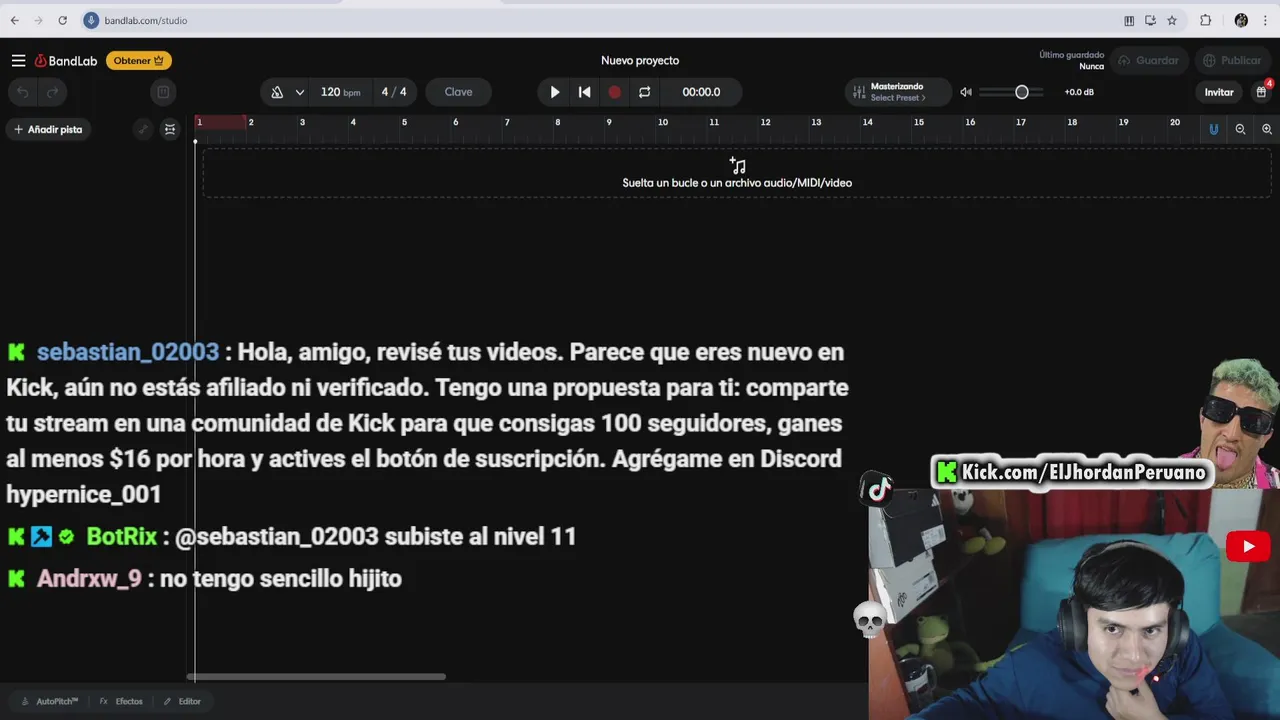Click the mastering mixer sliders icon
Screen dimensions: 1280x720
[858, 92]
